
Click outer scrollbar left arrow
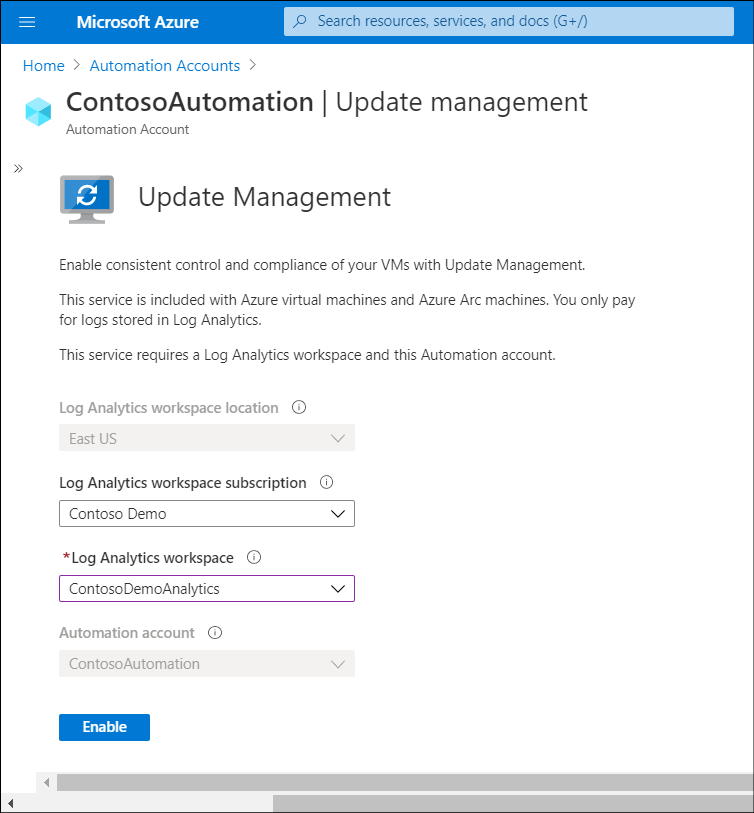click(x=10, y=804)
